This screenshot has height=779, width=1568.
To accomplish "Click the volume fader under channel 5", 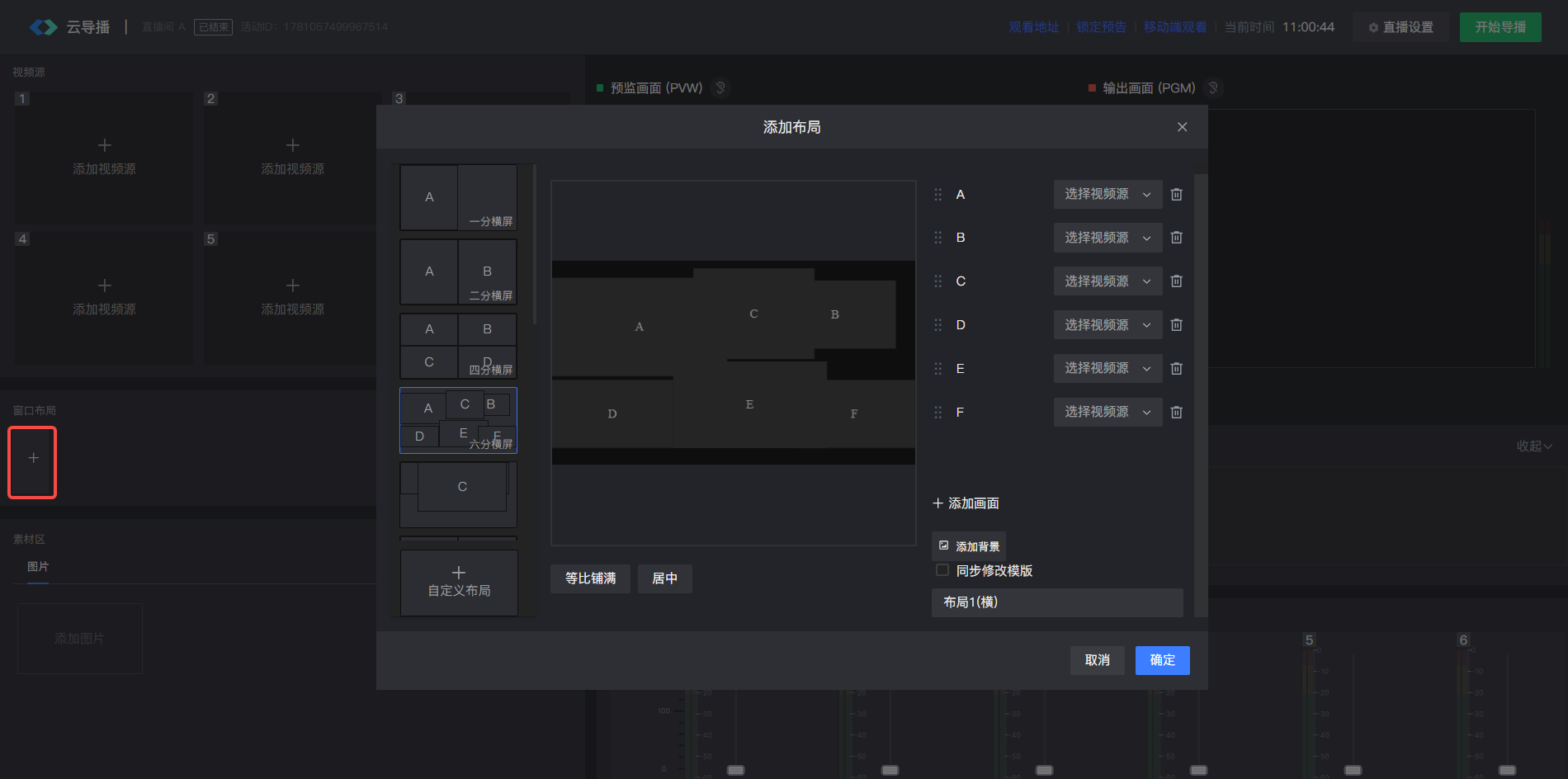I will click(1353, 770).
